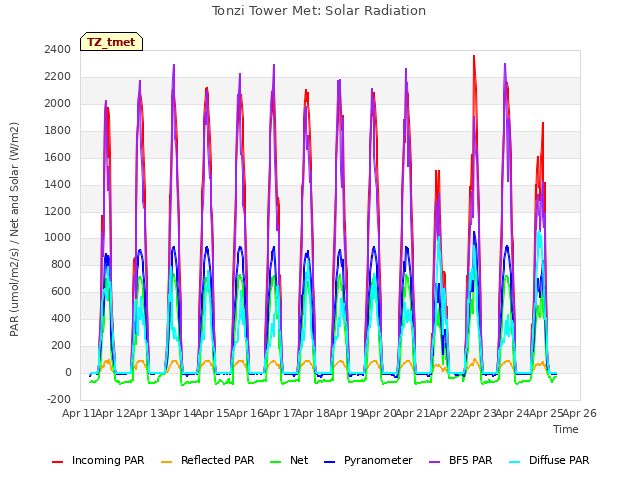Click the 600 y-axis tick label

tap(61, 292)
